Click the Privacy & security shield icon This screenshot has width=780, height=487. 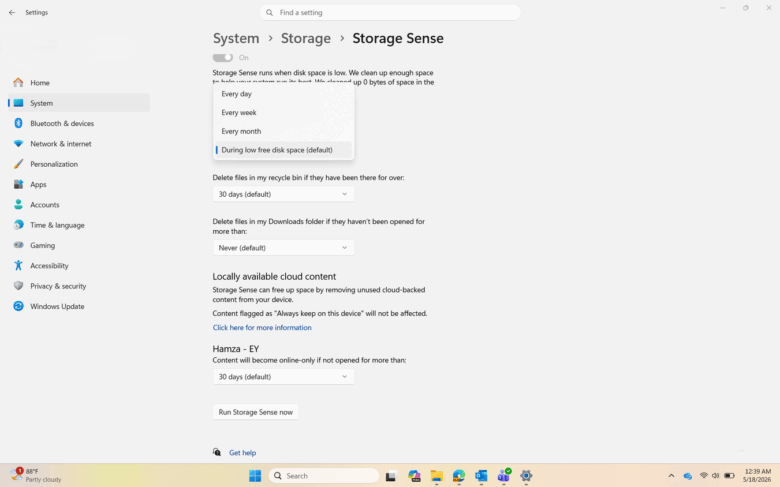click(x=18, y=286)
